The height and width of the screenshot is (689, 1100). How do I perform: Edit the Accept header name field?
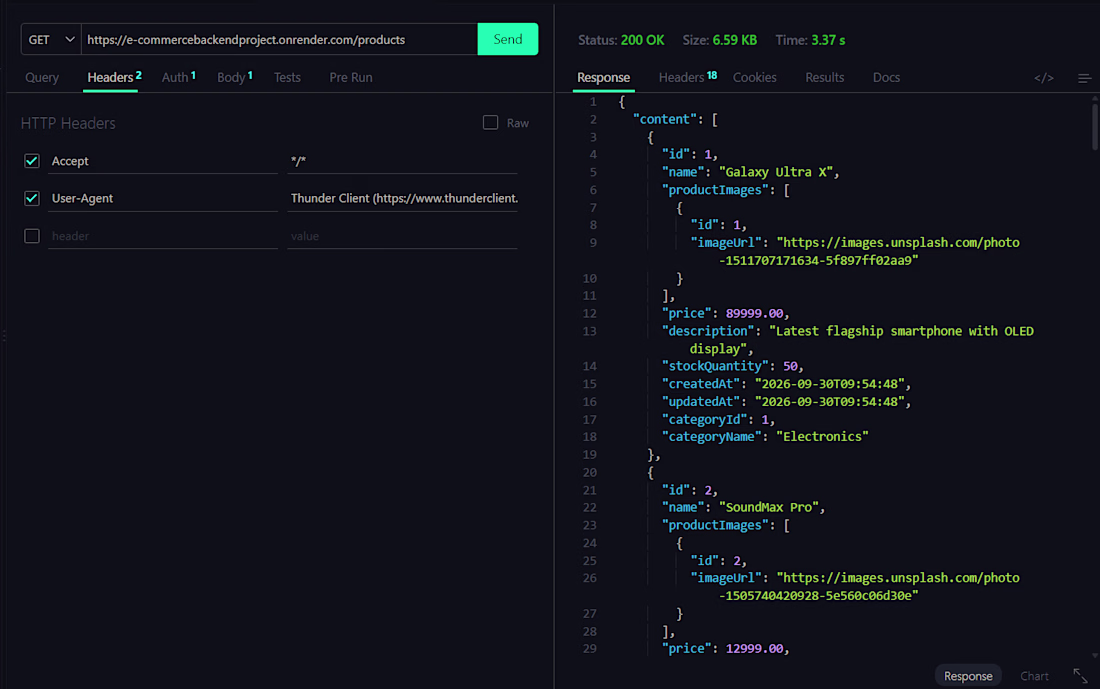163,161
